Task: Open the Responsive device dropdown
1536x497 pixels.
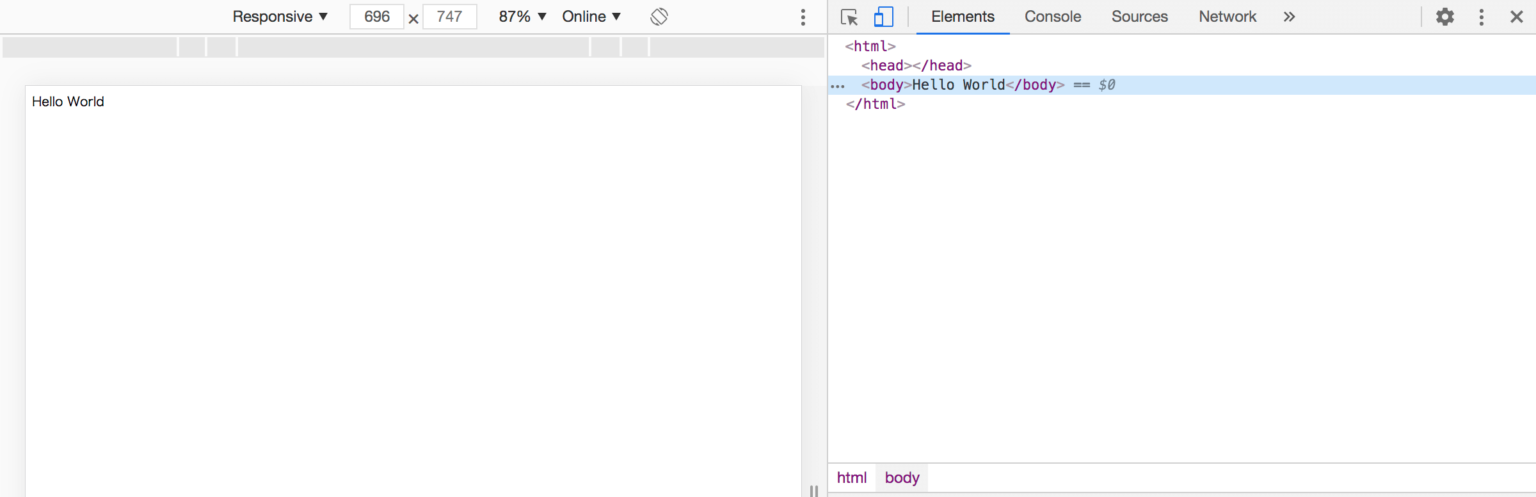Action: [280, 17]
